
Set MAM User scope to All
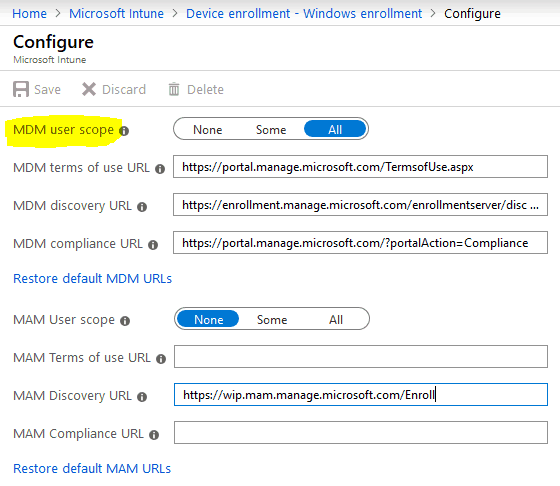click(x=336, y=320)
